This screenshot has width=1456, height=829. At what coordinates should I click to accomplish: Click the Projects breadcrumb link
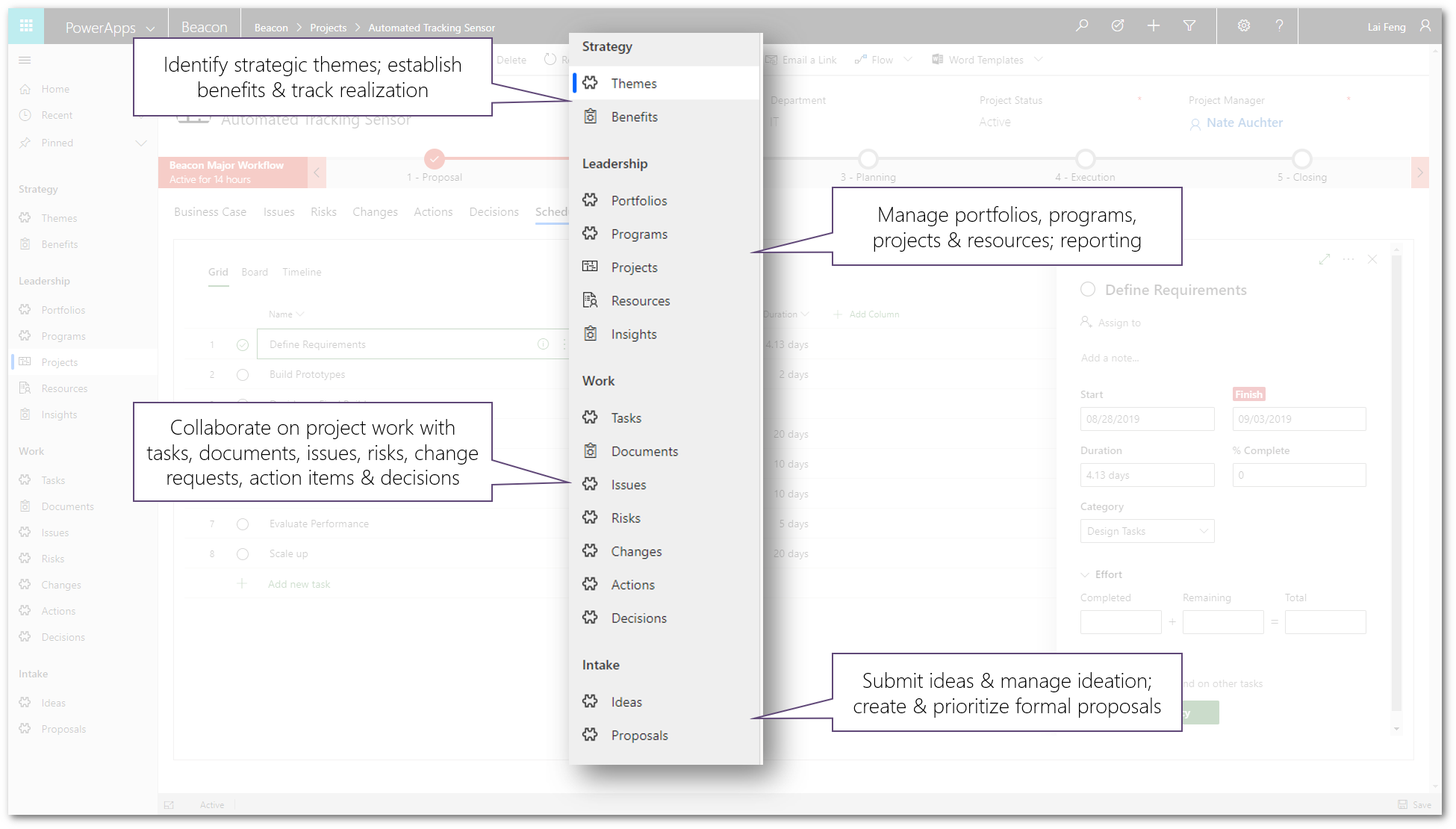pos(328,28)
